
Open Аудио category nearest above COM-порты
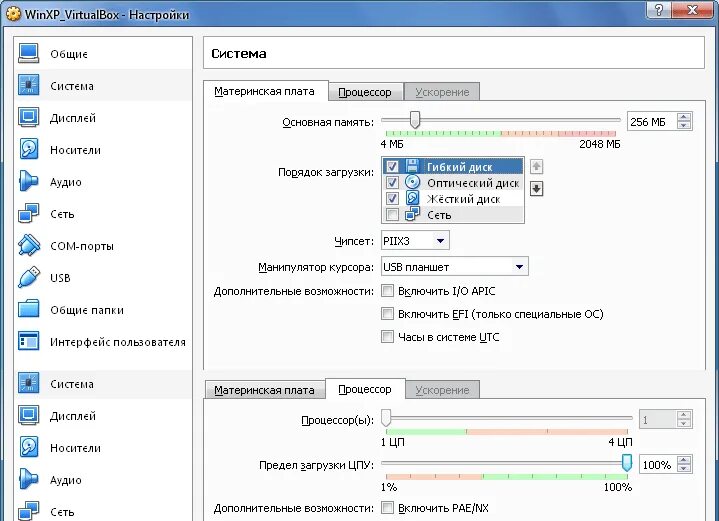click(103, 182)
